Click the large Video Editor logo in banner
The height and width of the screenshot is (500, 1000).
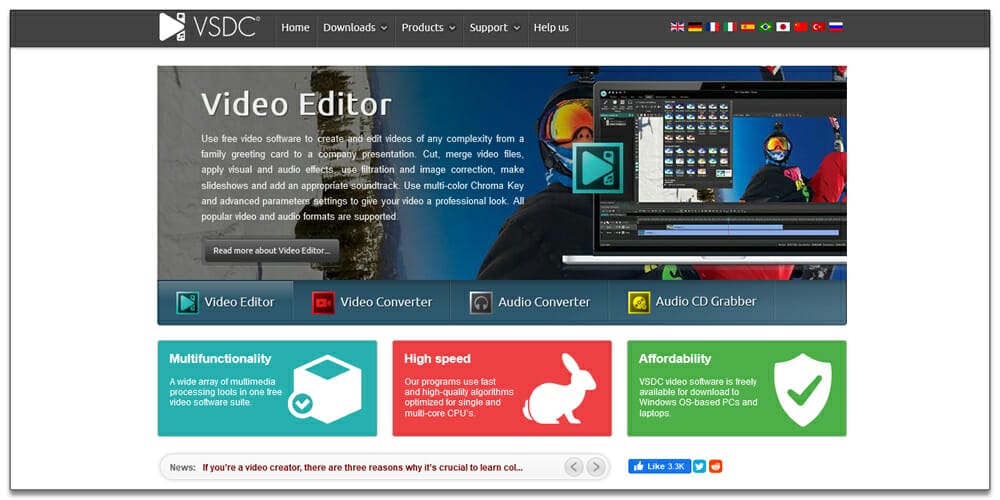pos(597,168)
